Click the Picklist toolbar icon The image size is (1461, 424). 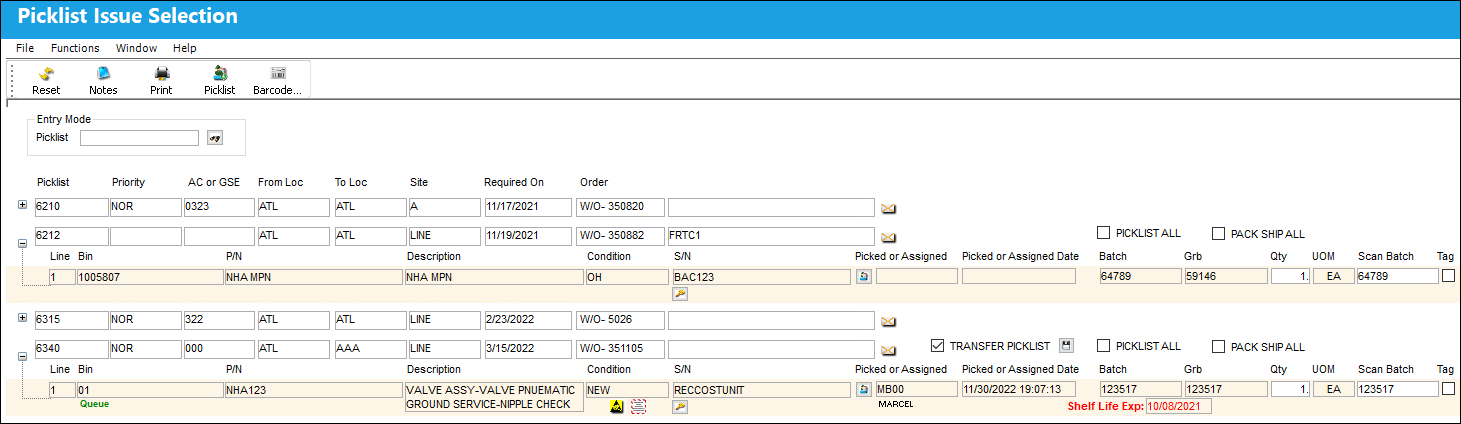[x=220, y=80]
